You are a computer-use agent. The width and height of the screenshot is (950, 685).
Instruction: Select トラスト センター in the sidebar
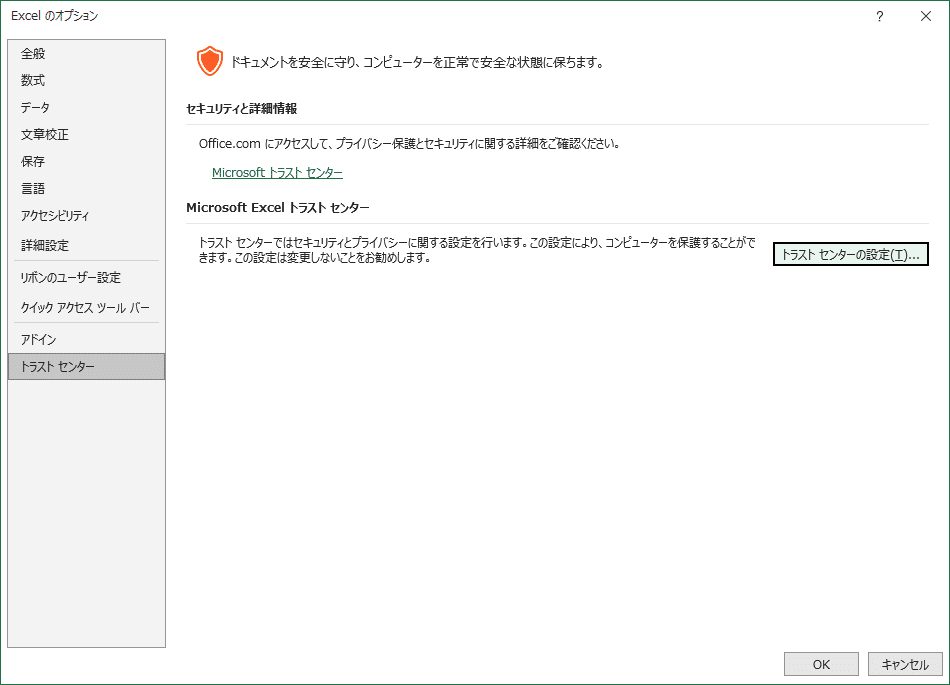[86, 366]
